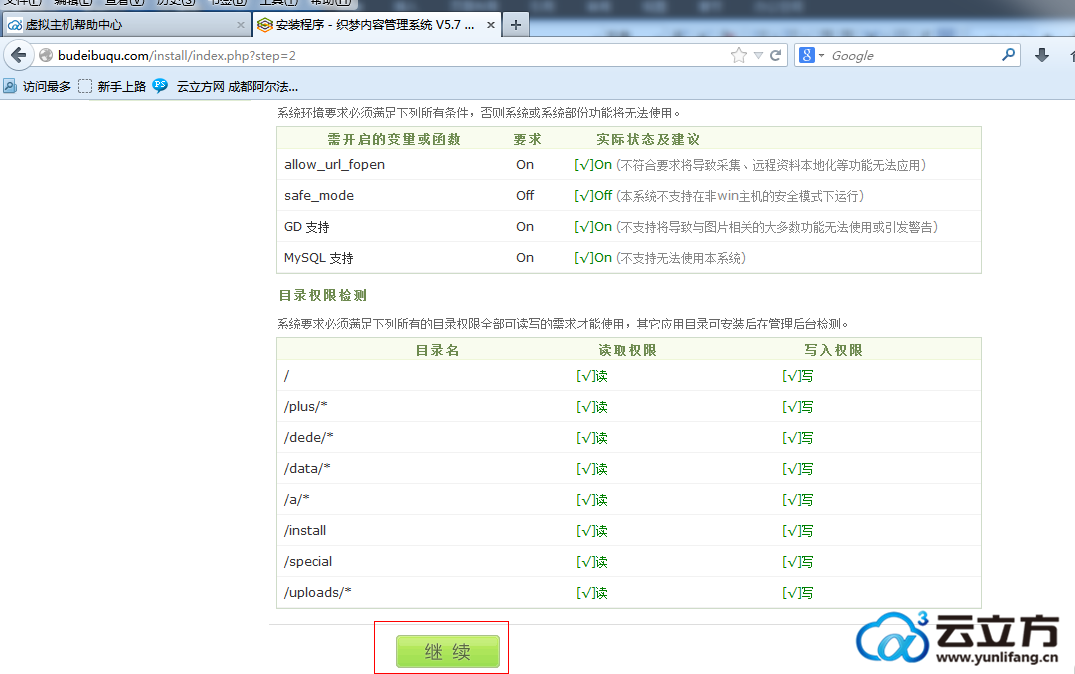Select the 安装程序 - 织梦内容管理系统 V5.7 tab
Screen dimensions: 1075x674
click(x=376, y=25)
